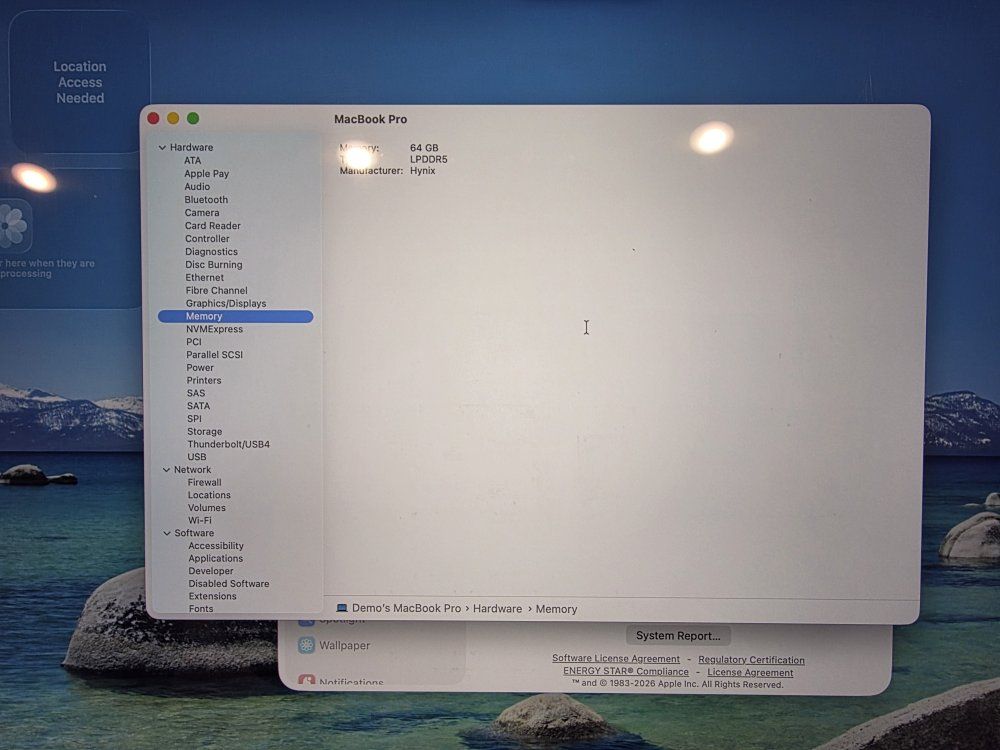The height and width of the screenshot is (750, 1000).
Task: Select Graphics/Displays in the sidebar
Action: (226, 303)
